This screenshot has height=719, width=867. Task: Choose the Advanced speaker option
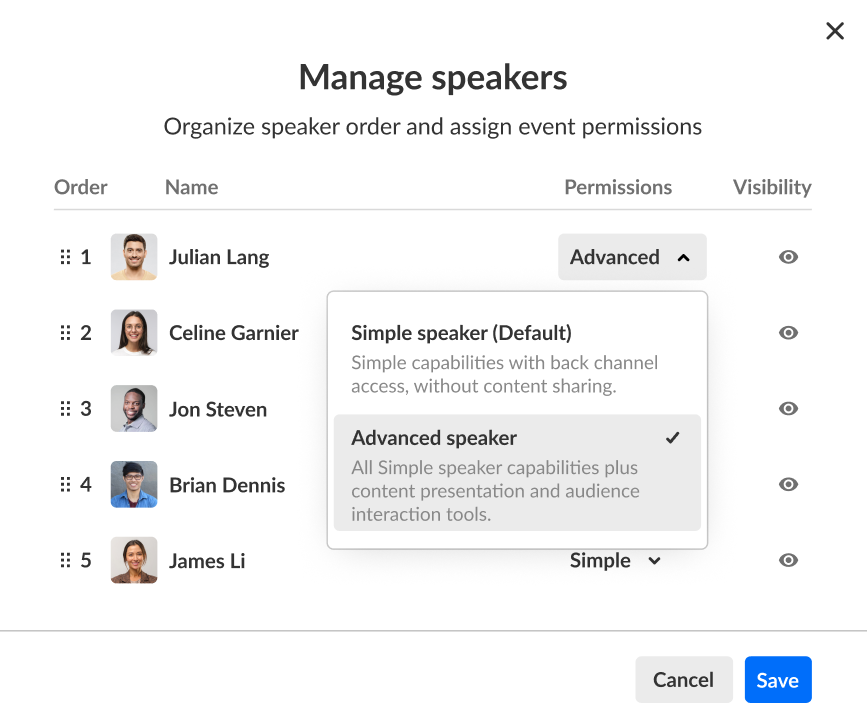point(517,473)
